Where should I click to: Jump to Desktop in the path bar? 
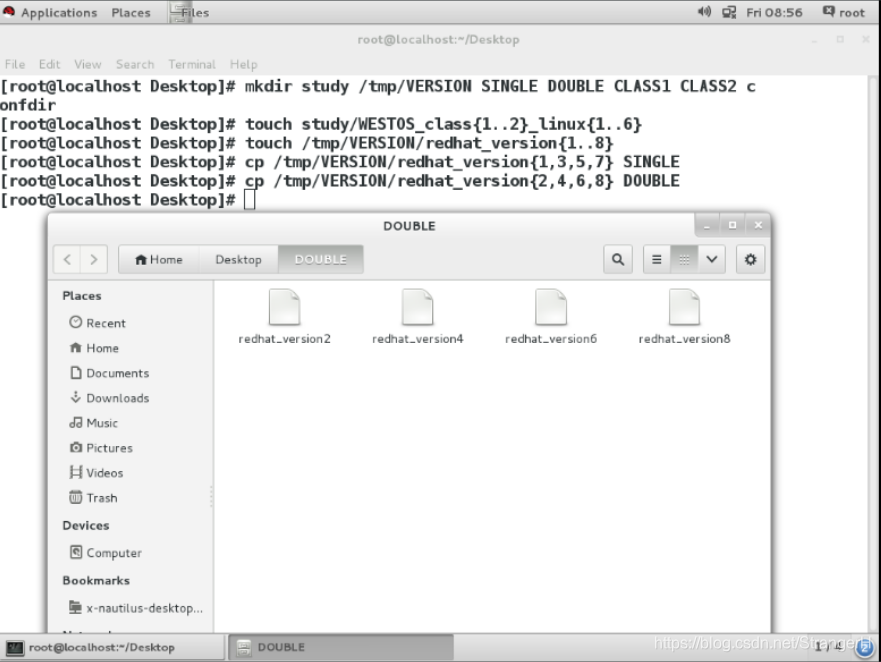click(239, 260)
